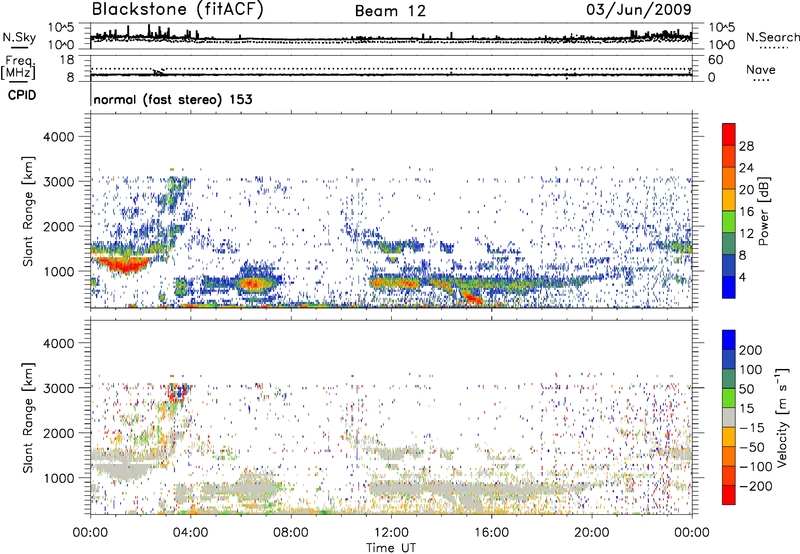
Task: Click the velocity panel Slant Range [km] label
Action: 28,418
